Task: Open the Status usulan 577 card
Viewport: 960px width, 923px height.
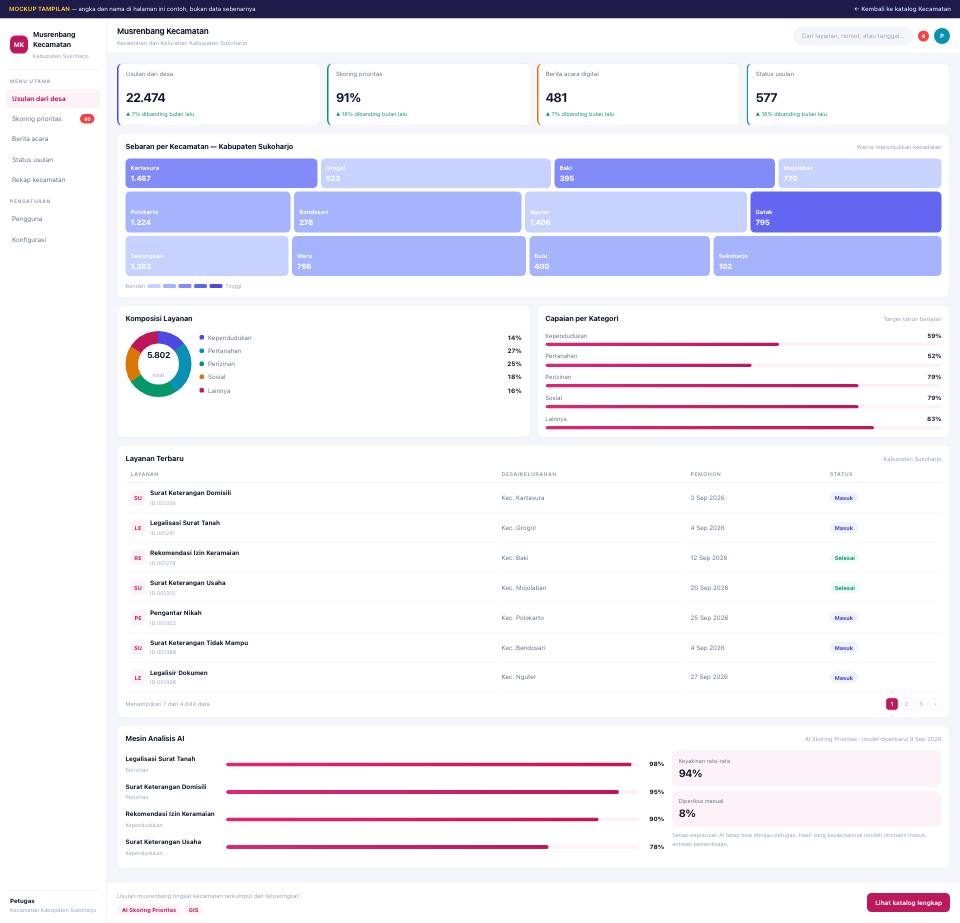Action: pos(848,94)
